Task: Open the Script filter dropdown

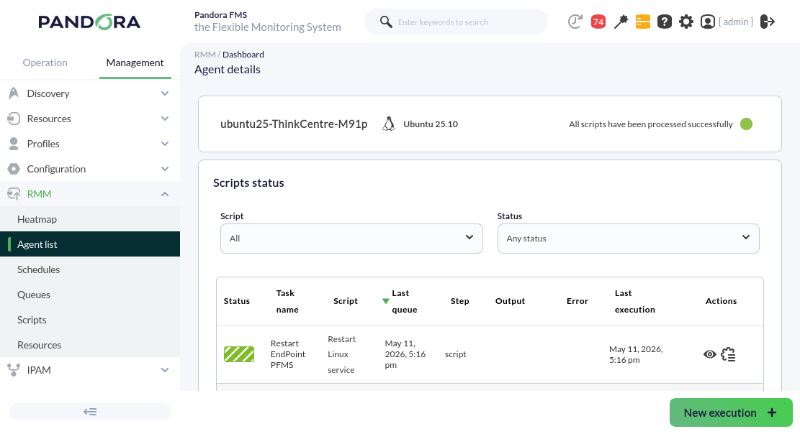Action: pos(352,238)
